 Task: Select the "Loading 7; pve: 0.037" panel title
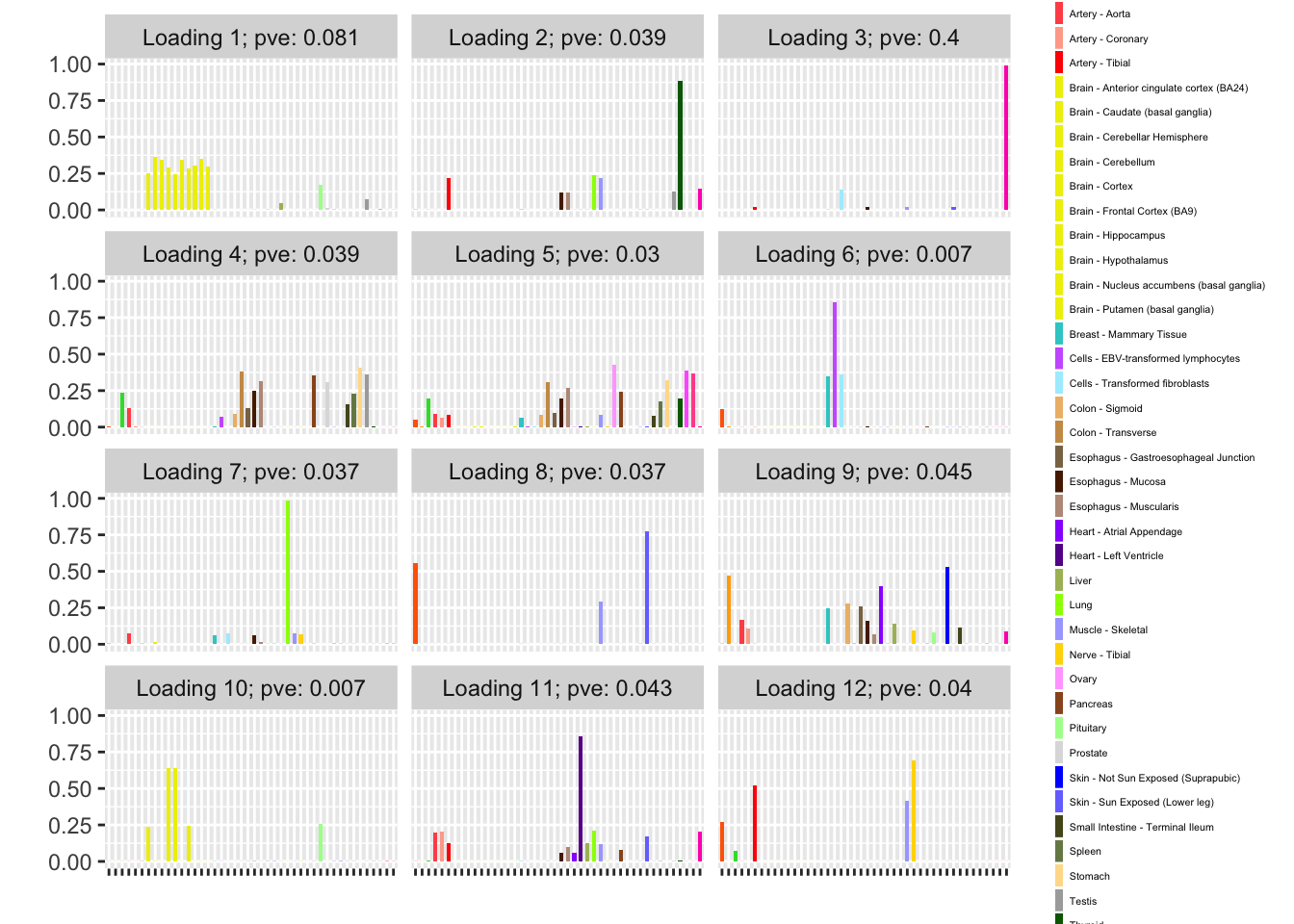[250, 472]
